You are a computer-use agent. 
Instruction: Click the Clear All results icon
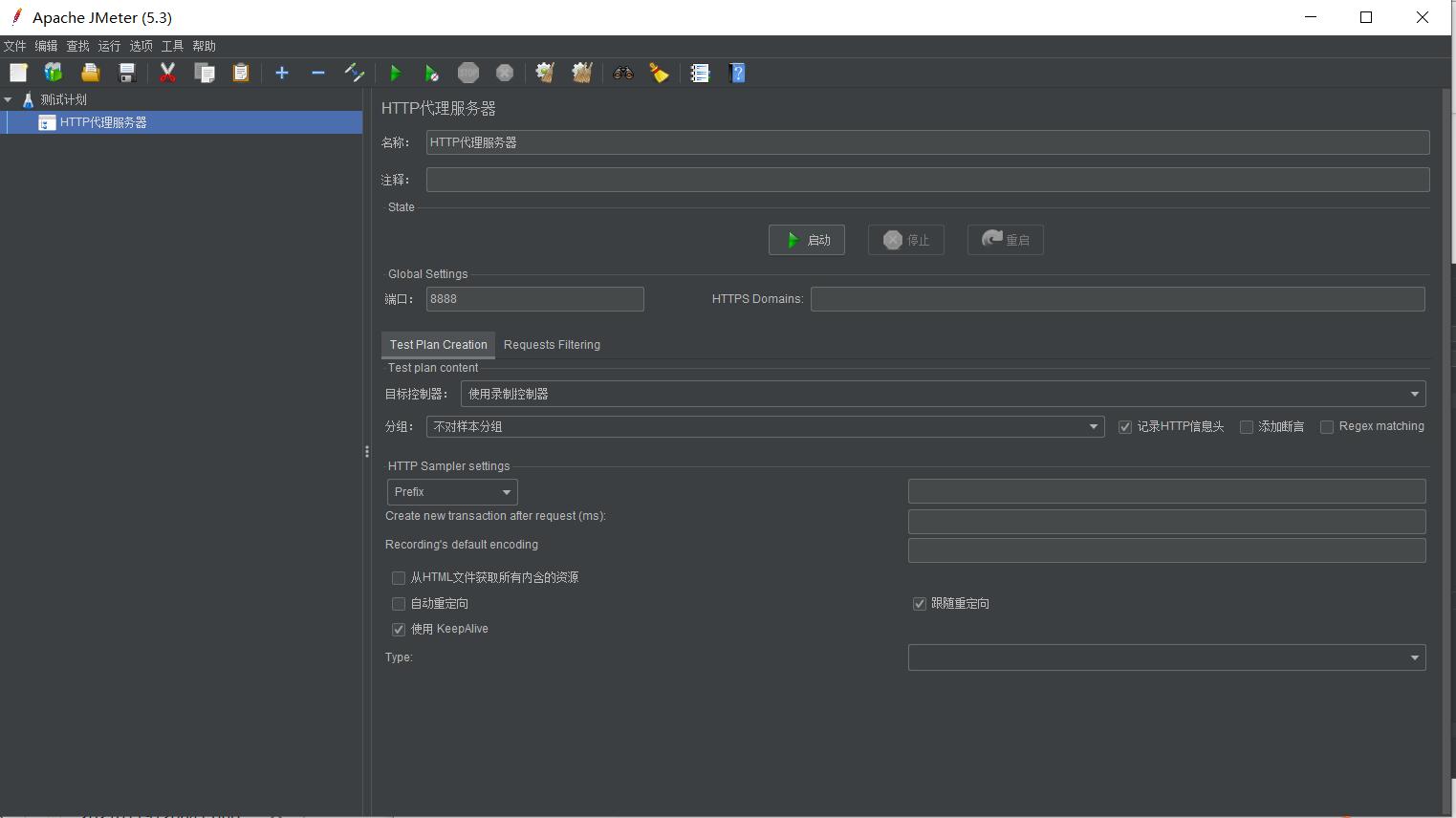pos(582,73)
